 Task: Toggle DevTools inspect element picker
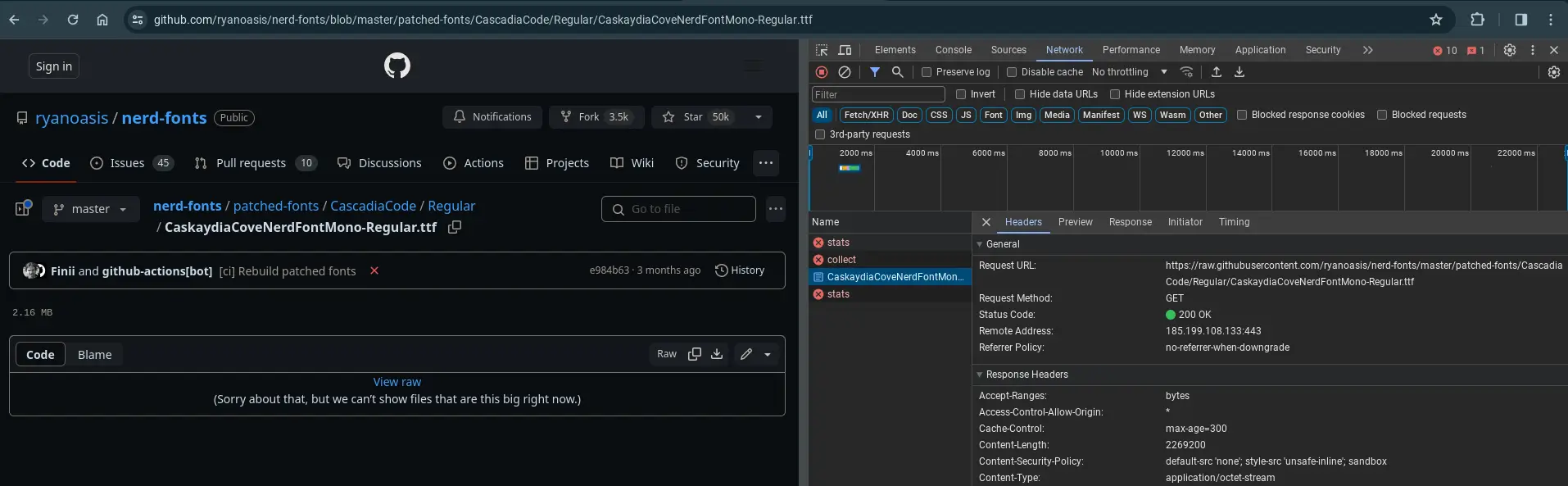coord(822,50)
